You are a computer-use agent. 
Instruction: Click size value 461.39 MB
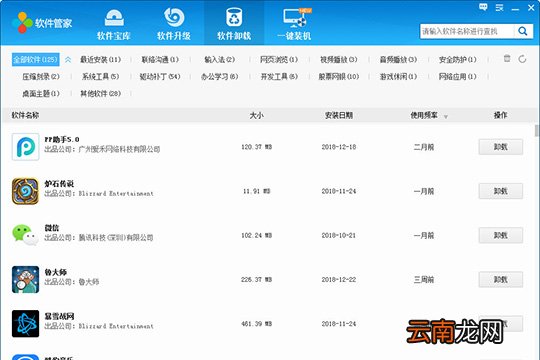click(x=257, y=323)
